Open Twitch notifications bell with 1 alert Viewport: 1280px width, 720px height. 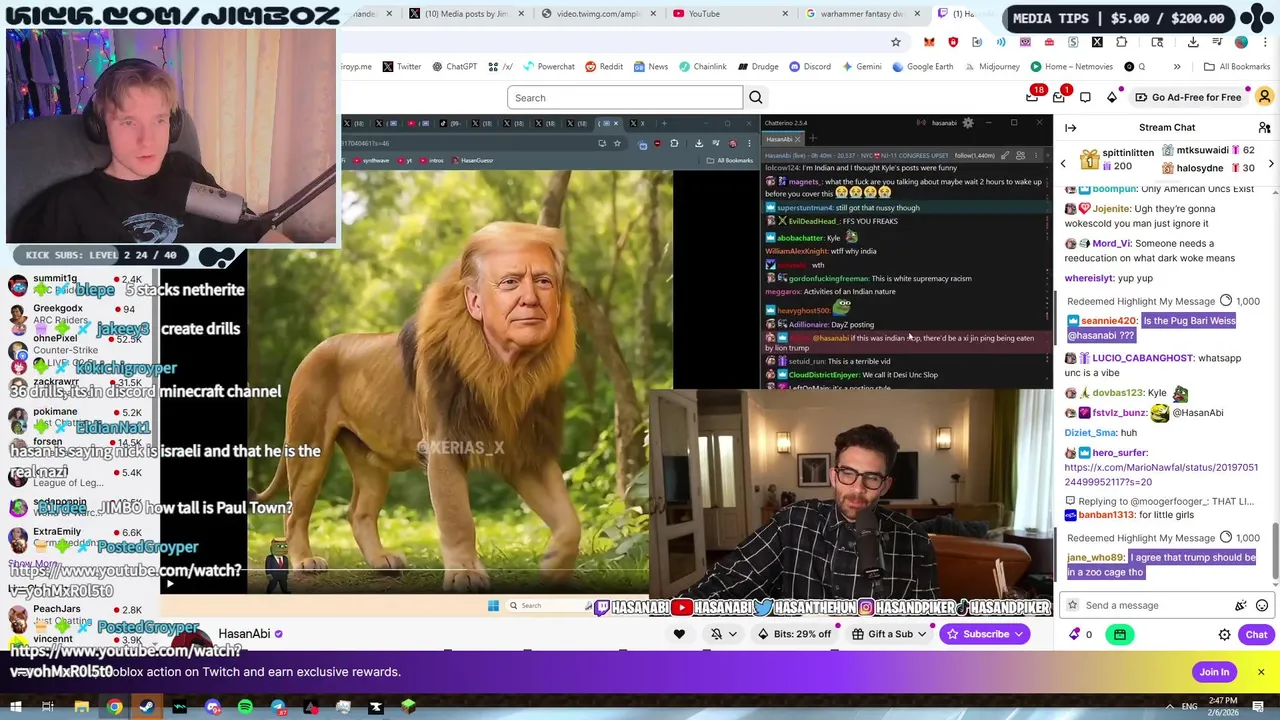(1060, 97)
